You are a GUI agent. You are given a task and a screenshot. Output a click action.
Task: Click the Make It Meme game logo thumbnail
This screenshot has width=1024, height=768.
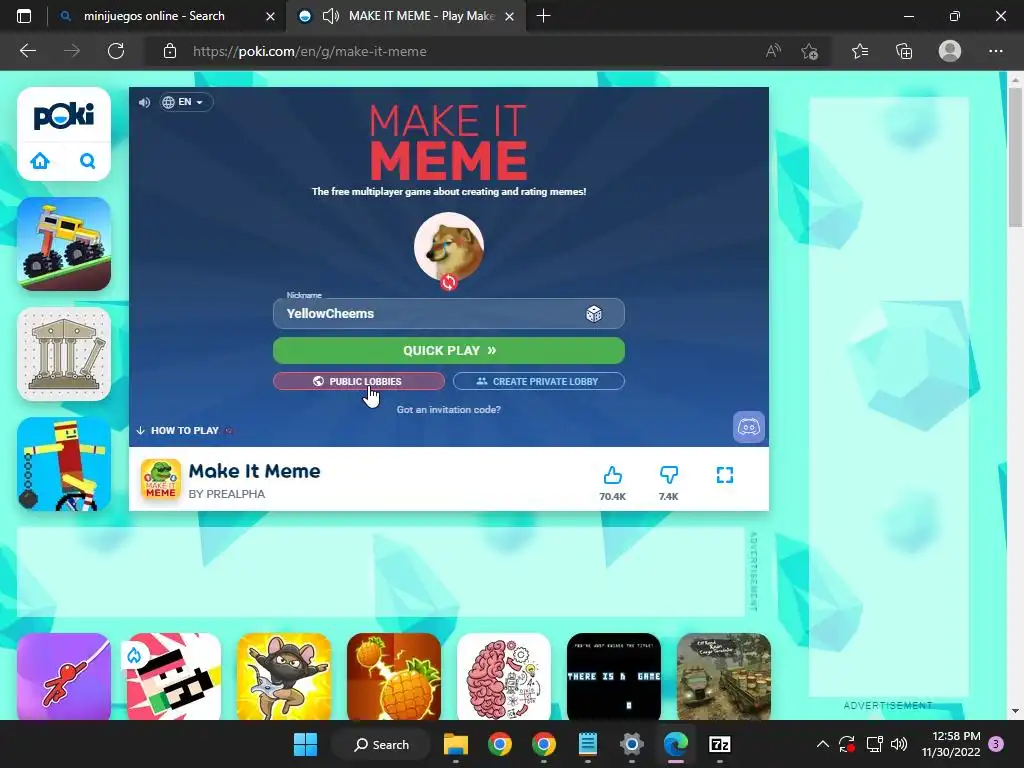click(x=161, y=479)
